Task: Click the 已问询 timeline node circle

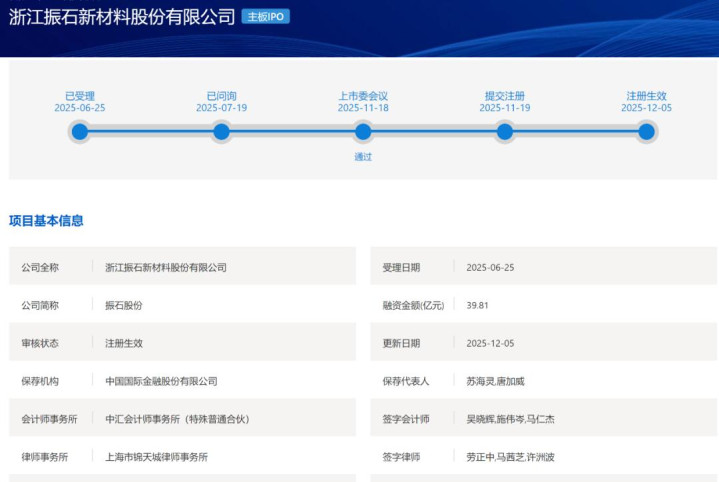Action: (222, 132)
